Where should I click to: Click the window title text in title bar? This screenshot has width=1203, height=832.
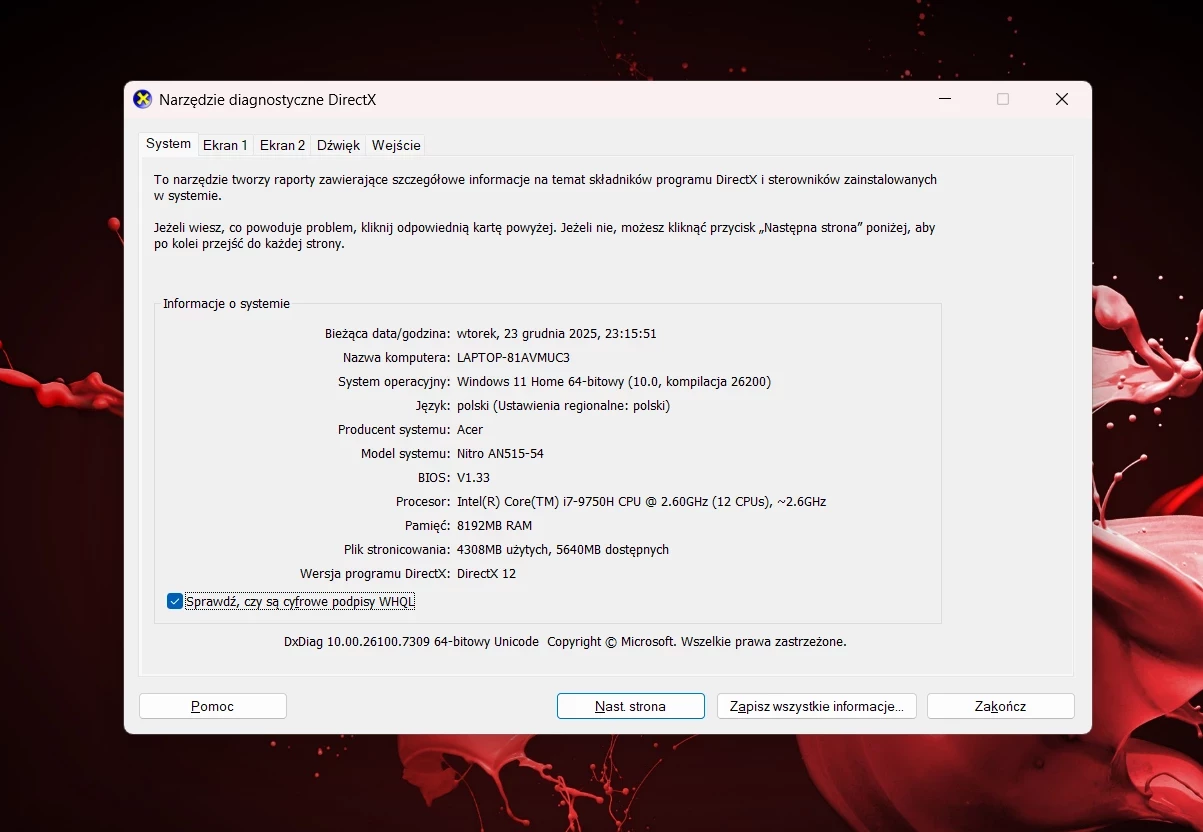(267, 100)
